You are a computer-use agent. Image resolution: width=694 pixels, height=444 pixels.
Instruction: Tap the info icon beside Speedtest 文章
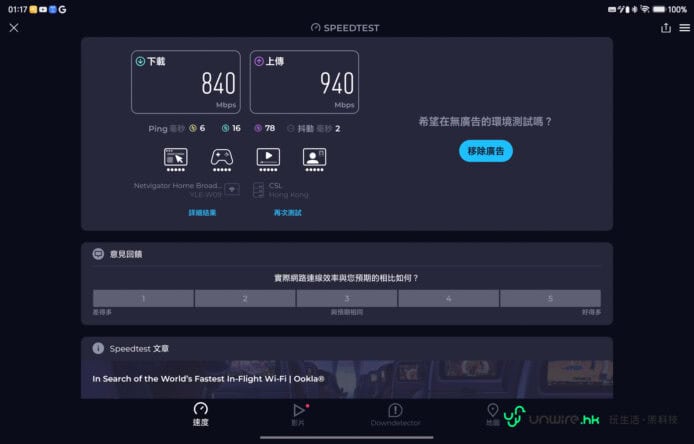click(98, 348)
